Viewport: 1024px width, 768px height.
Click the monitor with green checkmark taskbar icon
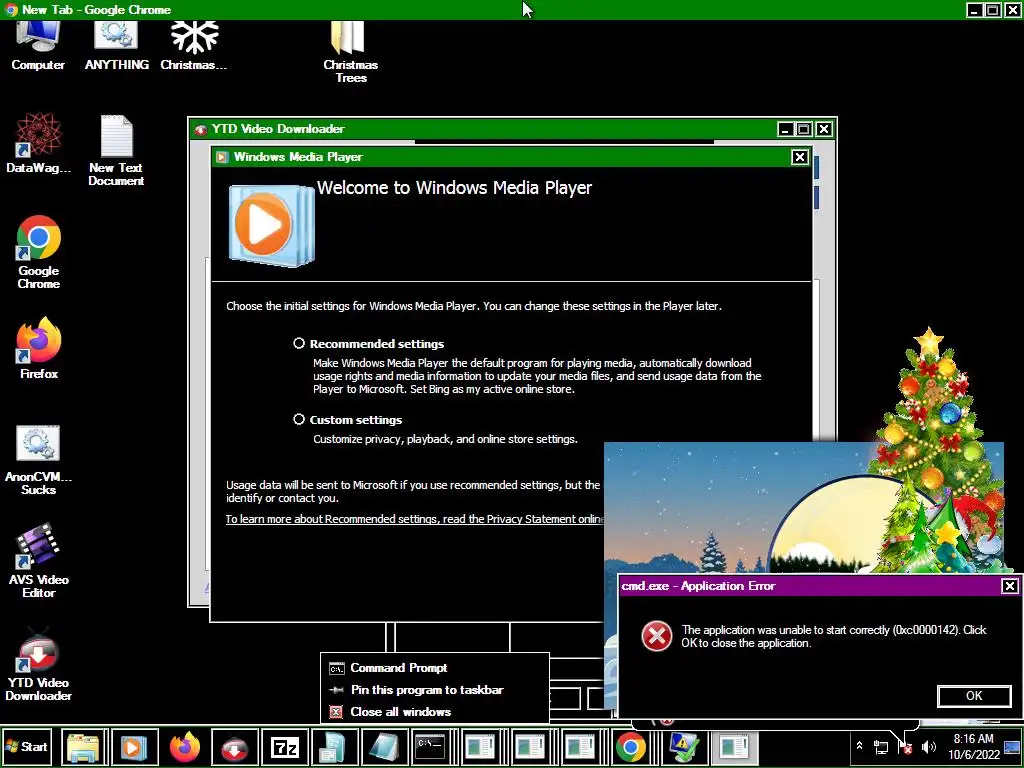tap(684, 747)
